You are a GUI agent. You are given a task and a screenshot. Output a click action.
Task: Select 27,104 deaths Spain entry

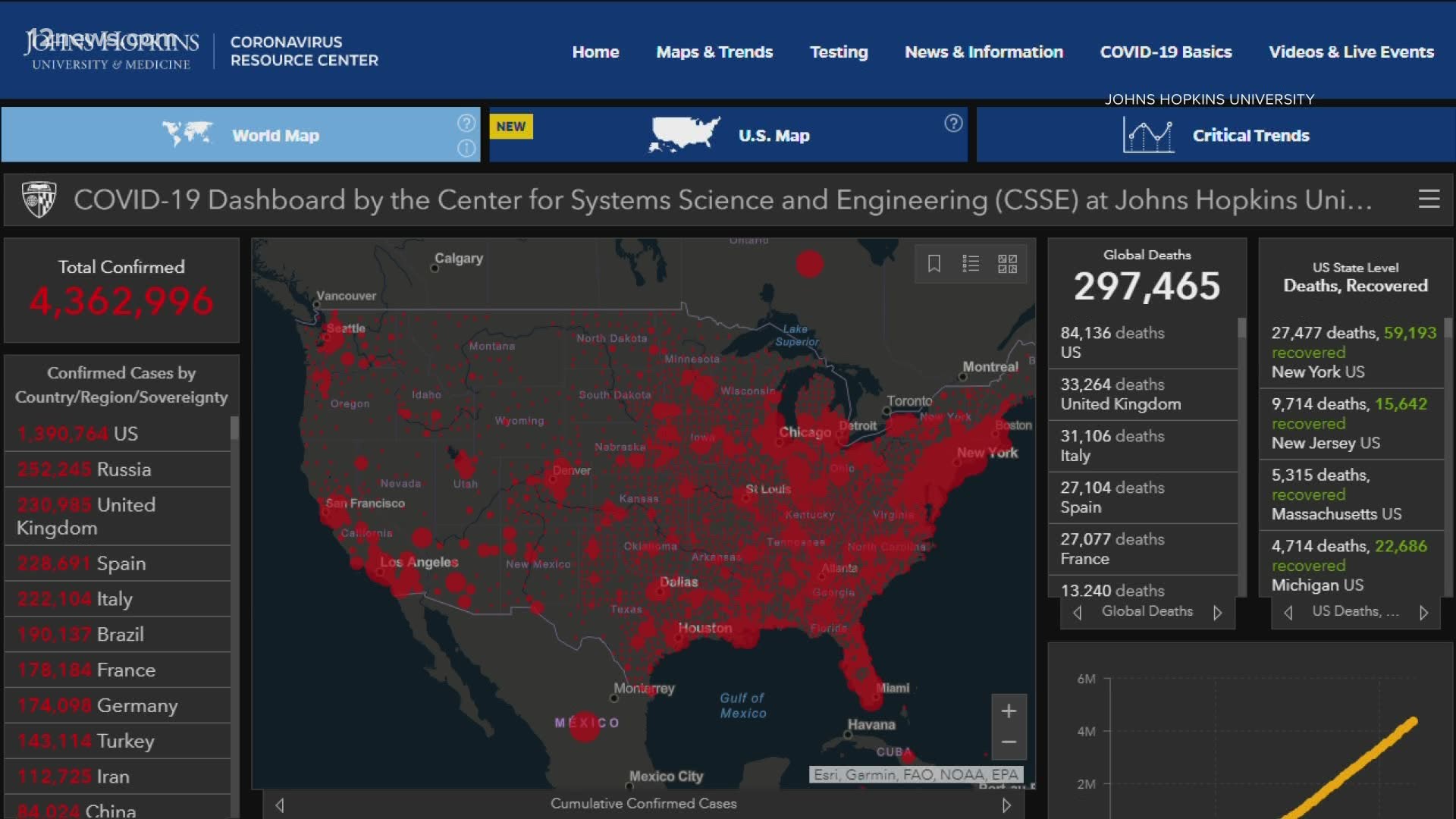(x=1144, y=497)
